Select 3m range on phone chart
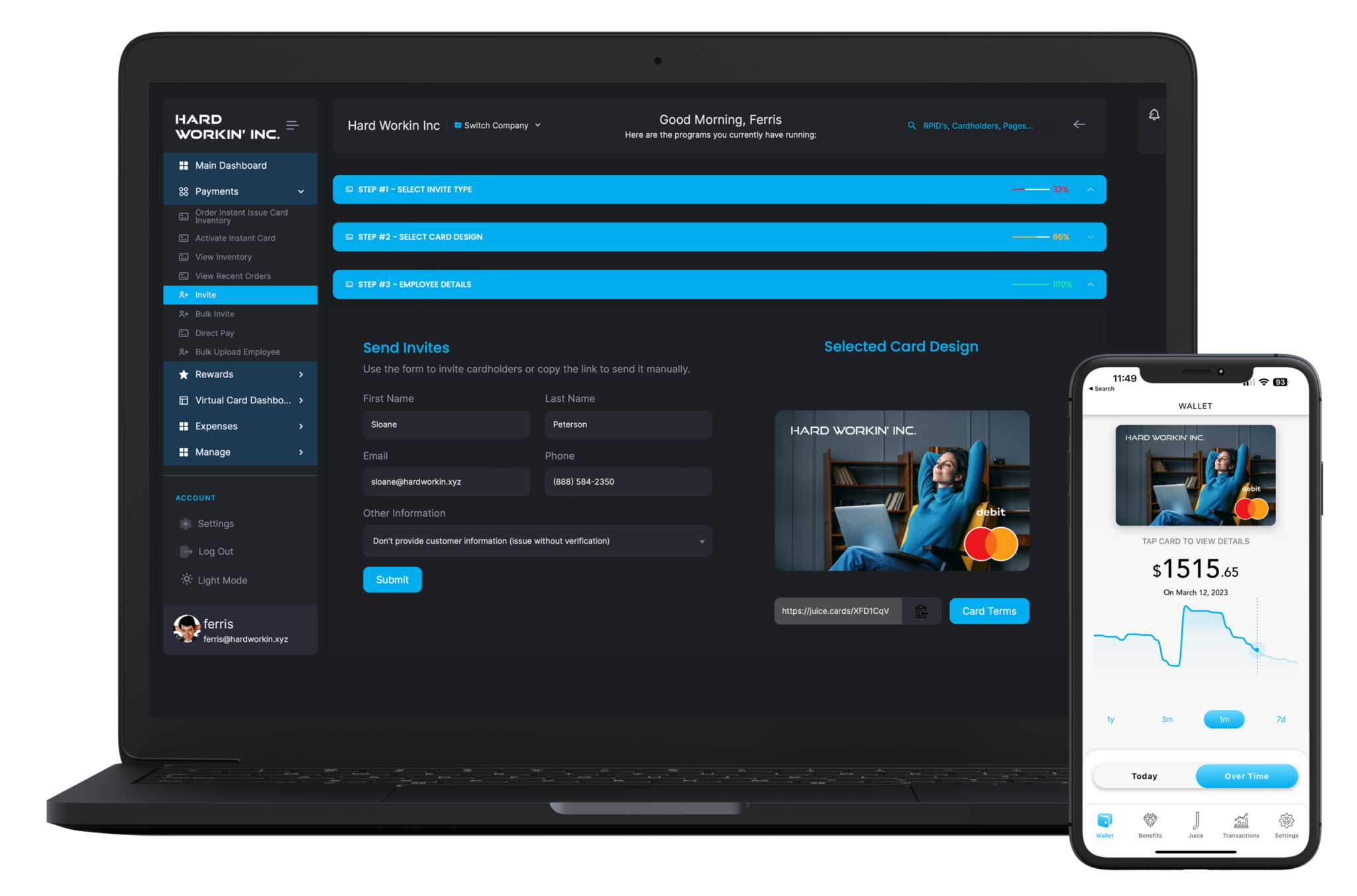Viewport: 1357px width, 896px height. pos(1167,719)
